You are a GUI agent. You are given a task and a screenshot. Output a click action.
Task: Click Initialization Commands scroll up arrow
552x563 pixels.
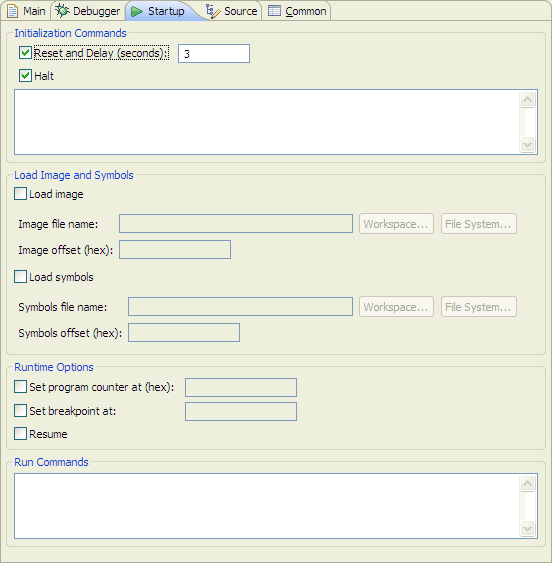528,99
